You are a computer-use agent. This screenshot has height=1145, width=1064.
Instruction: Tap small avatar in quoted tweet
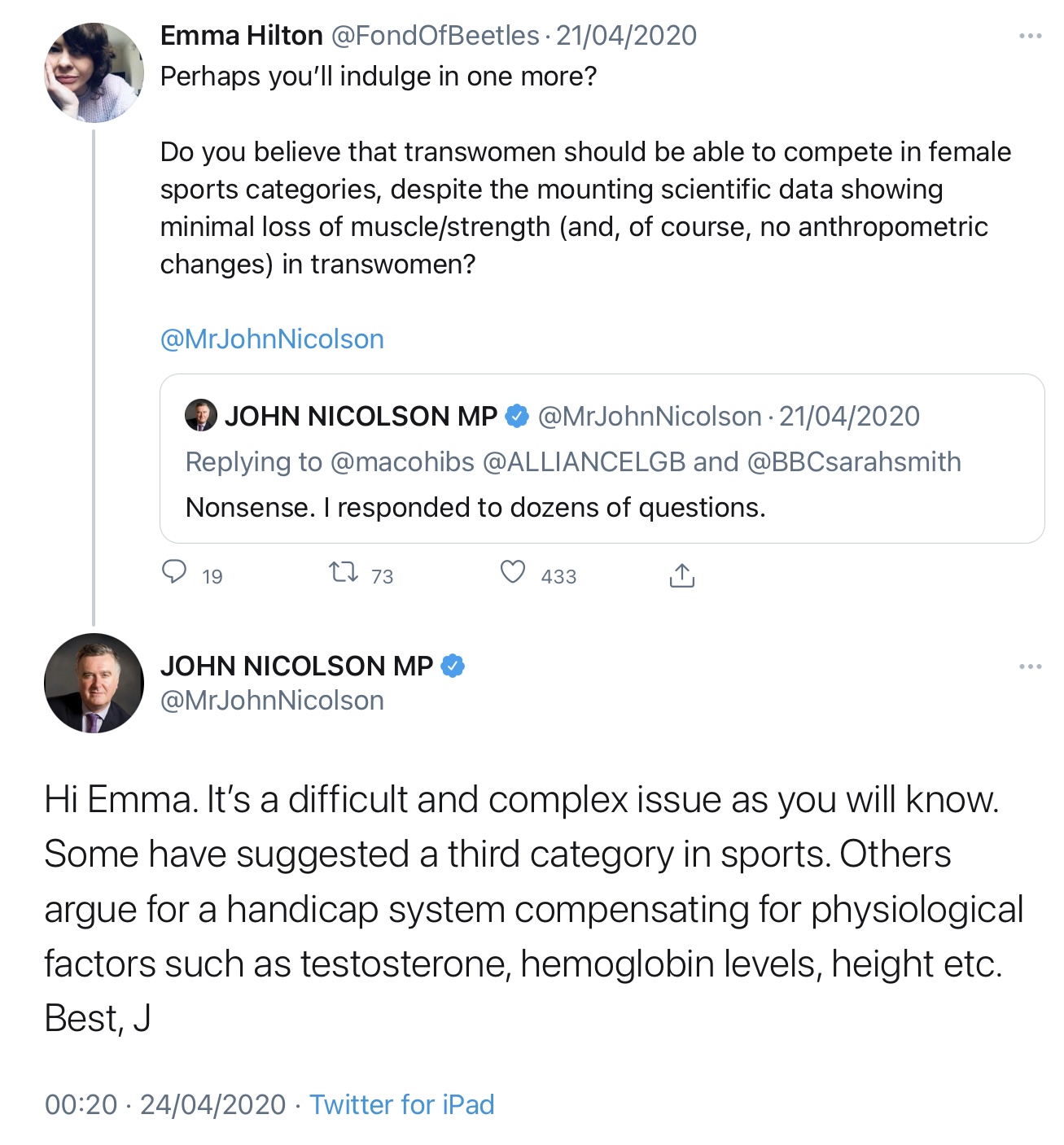[201, 415]
